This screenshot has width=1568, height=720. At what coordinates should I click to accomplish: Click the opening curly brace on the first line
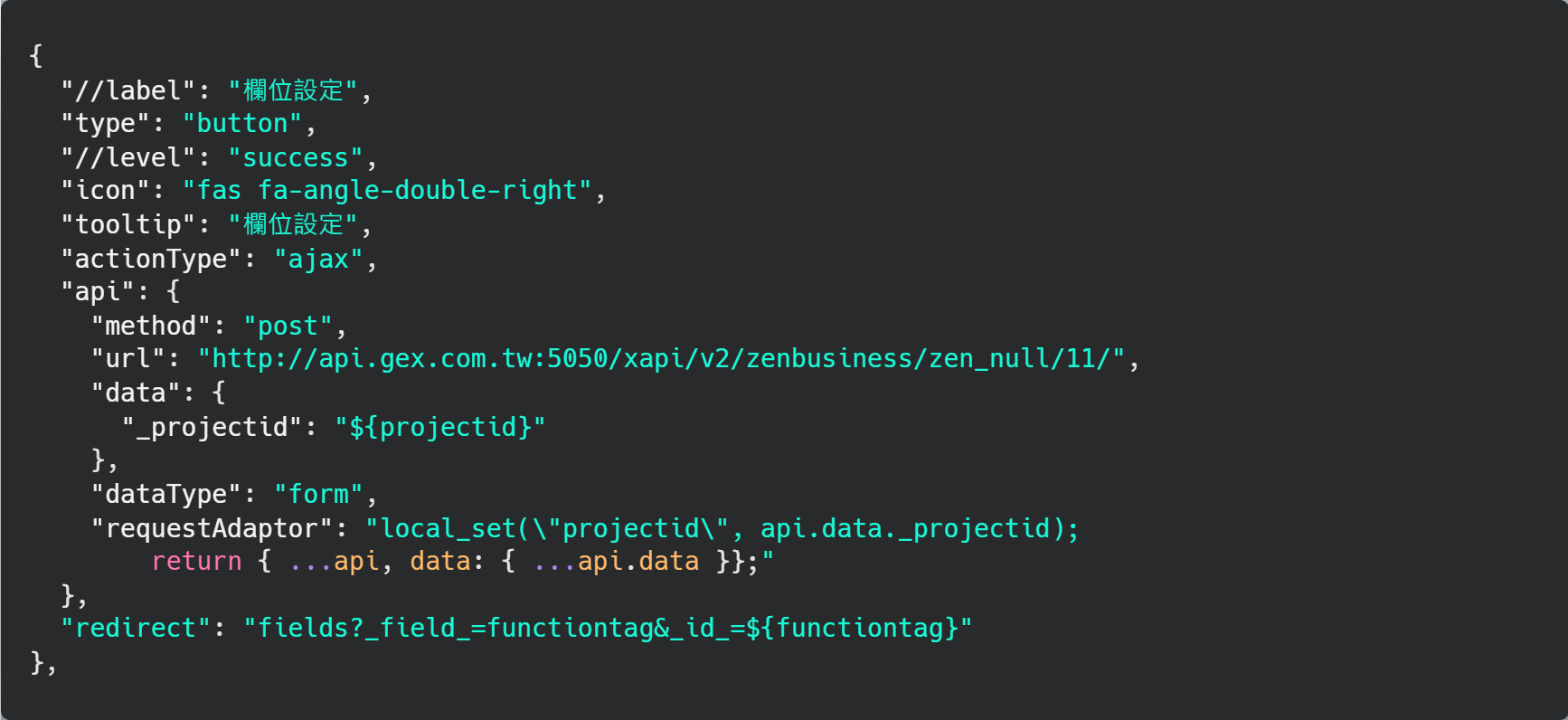point(36,56)
